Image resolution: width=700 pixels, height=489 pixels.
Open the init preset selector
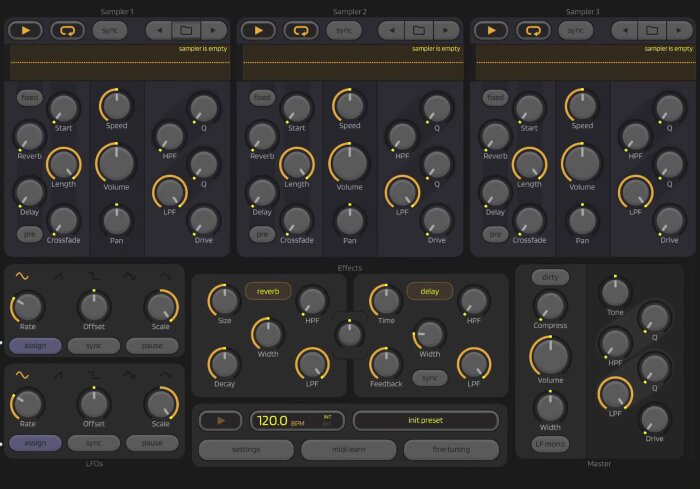pos(425,421)
